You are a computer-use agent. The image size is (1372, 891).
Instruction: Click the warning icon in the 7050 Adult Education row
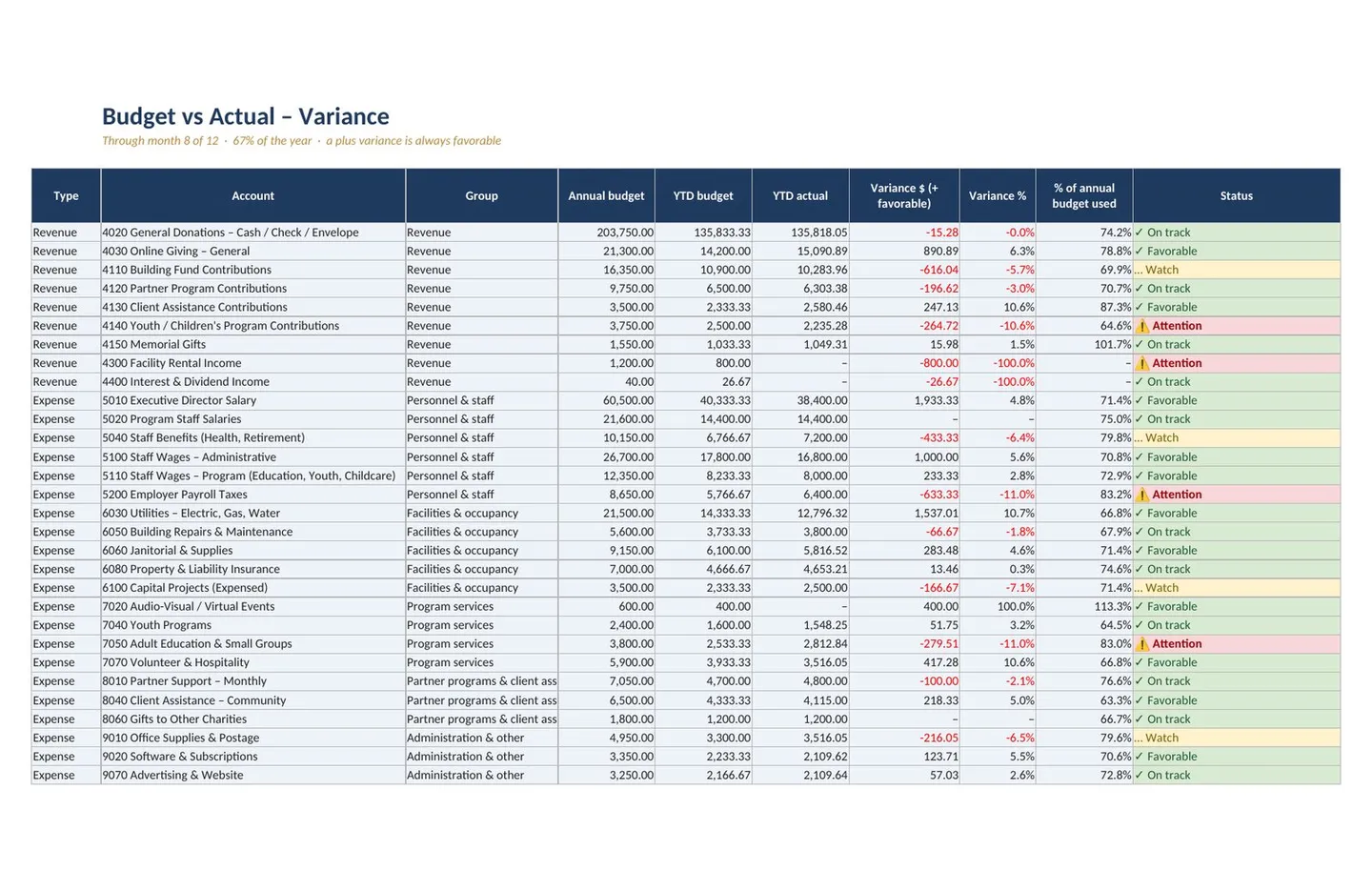pos(1142,644)
